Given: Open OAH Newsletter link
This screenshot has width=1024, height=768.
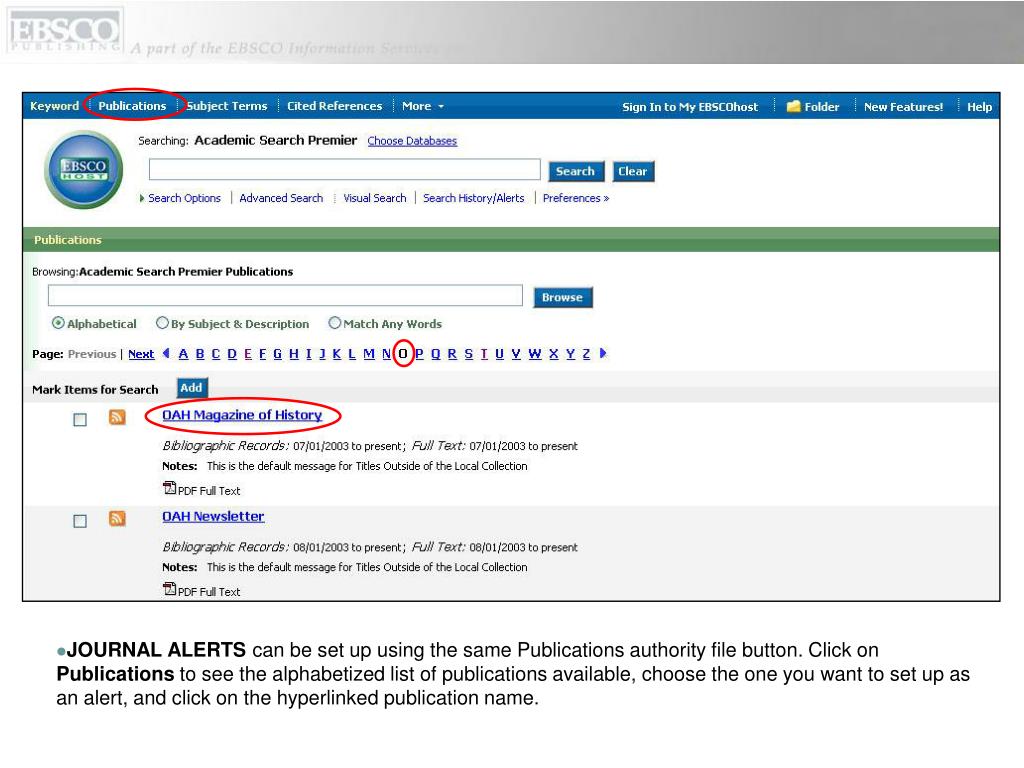Looking at the screenshot, I should pyautogui.click(x=213, y=516).
